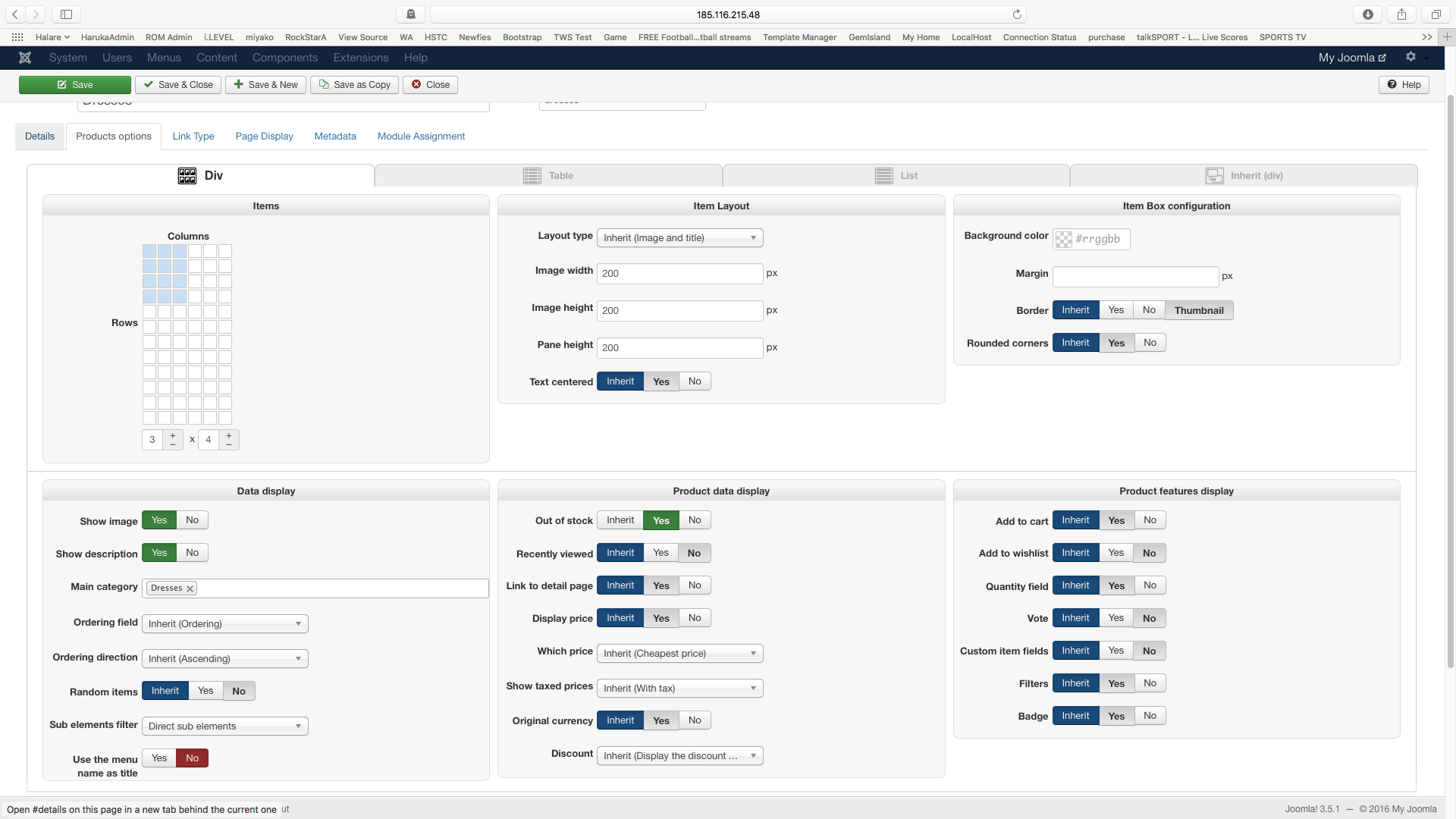Click the Save & Close button

coord(178,85)
